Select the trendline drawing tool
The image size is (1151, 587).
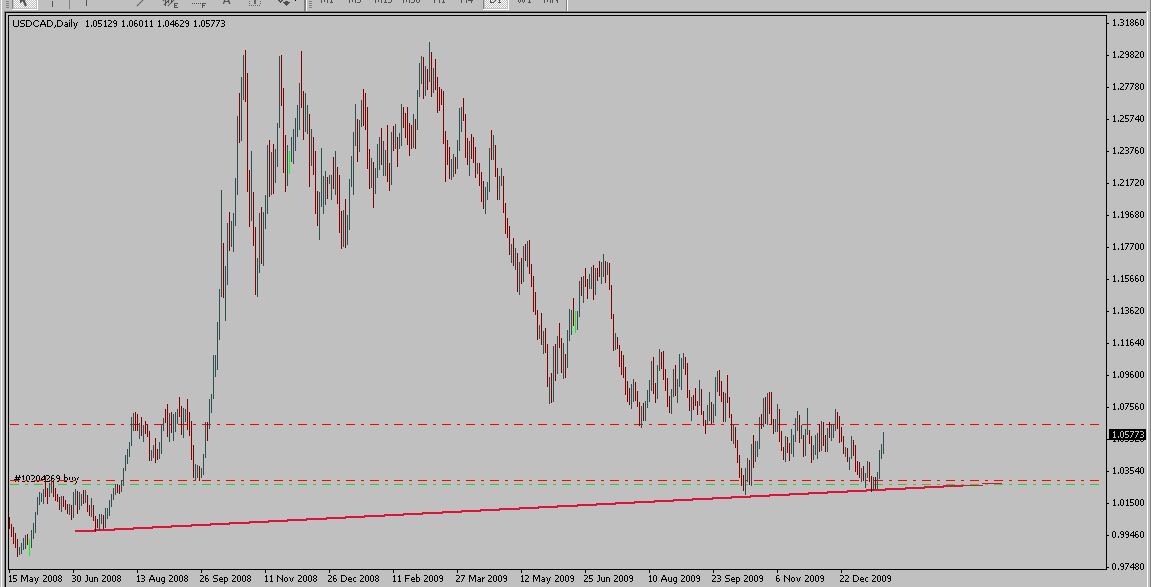point(140,3)
